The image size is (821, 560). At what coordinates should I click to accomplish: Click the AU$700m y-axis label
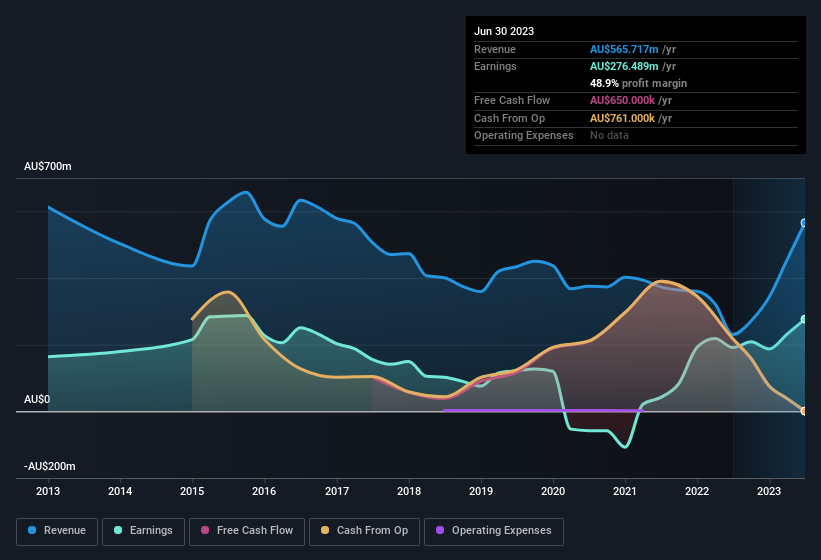[x=48, y=166]
